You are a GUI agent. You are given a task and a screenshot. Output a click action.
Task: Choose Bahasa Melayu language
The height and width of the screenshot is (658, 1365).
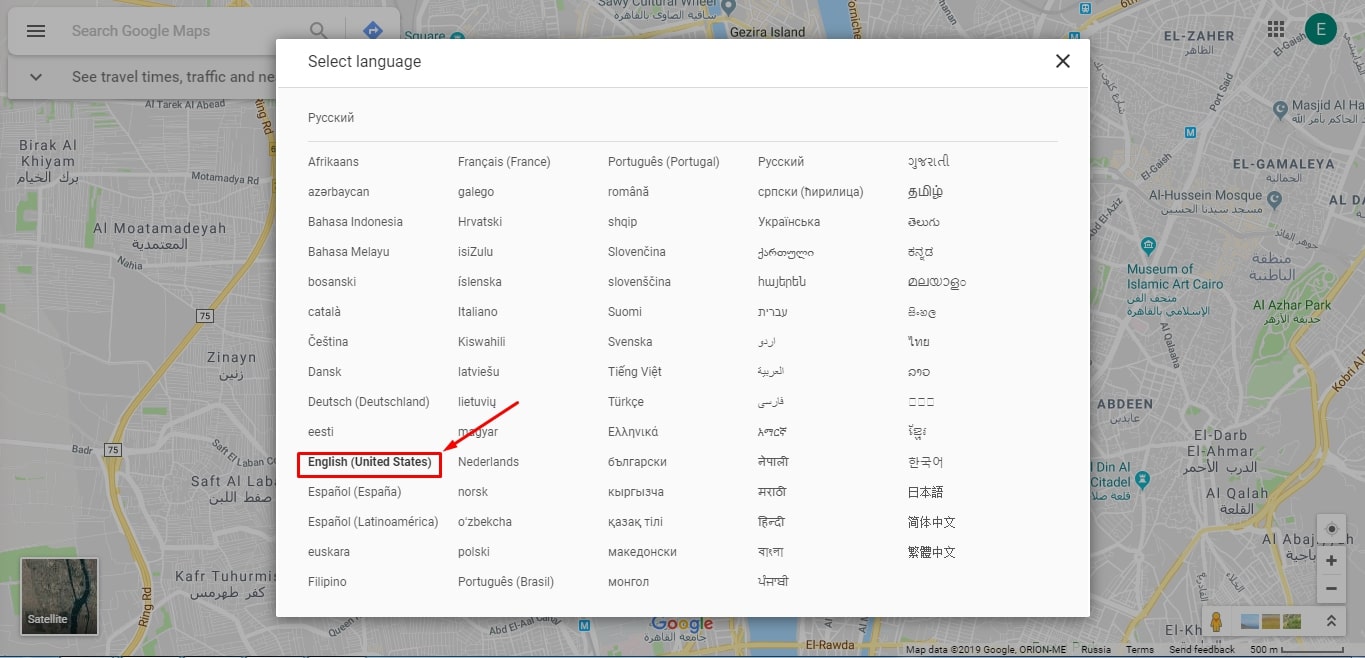[x=349, y=252]
